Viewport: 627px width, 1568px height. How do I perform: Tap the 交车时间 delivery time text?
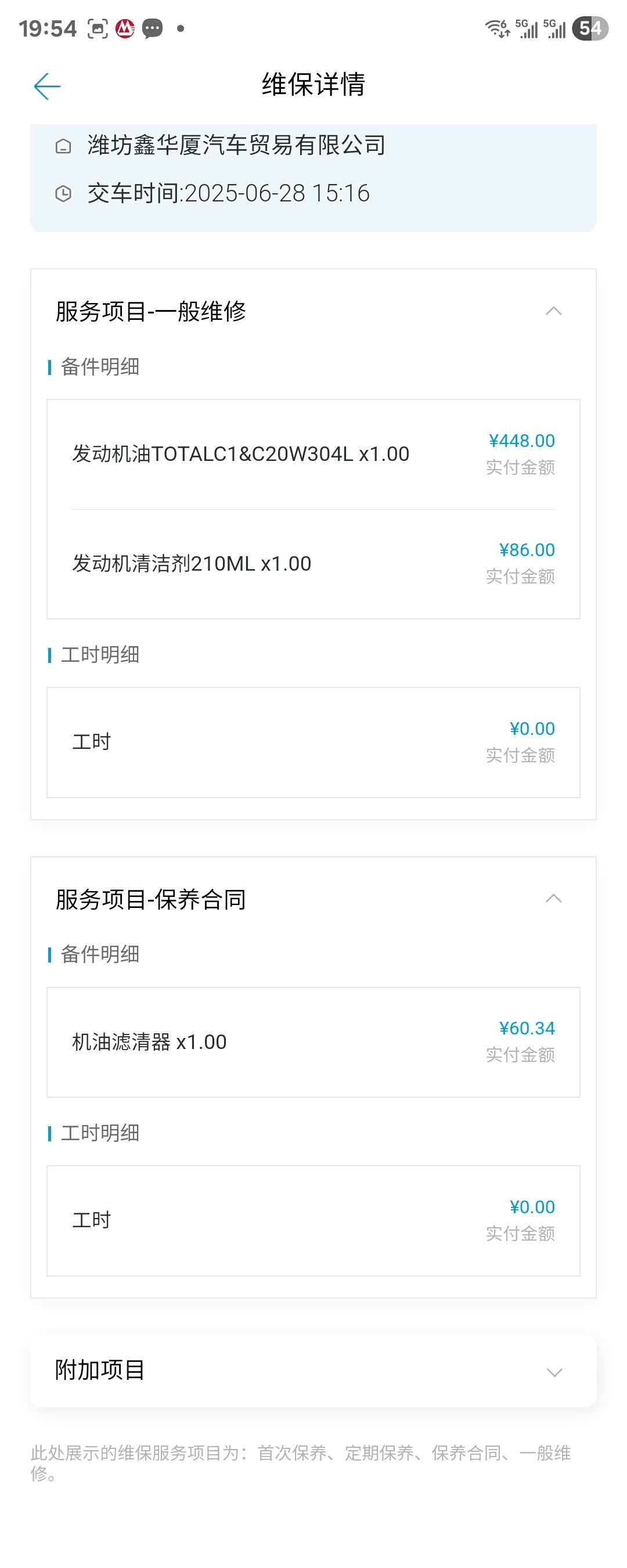[228, 193]
